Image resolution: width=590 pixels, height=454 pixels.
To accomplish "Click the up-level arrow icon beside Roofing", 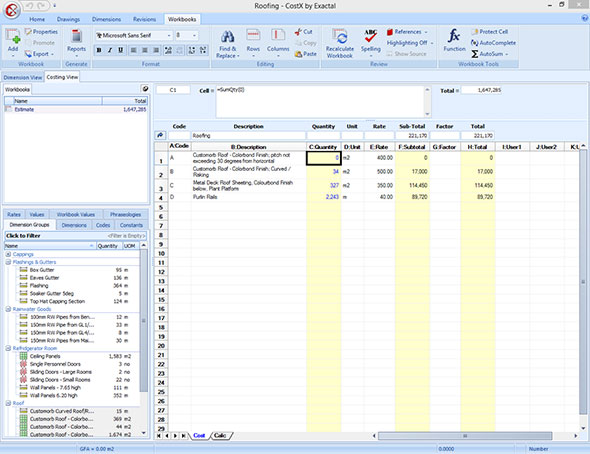I will [x=160, y=135].
